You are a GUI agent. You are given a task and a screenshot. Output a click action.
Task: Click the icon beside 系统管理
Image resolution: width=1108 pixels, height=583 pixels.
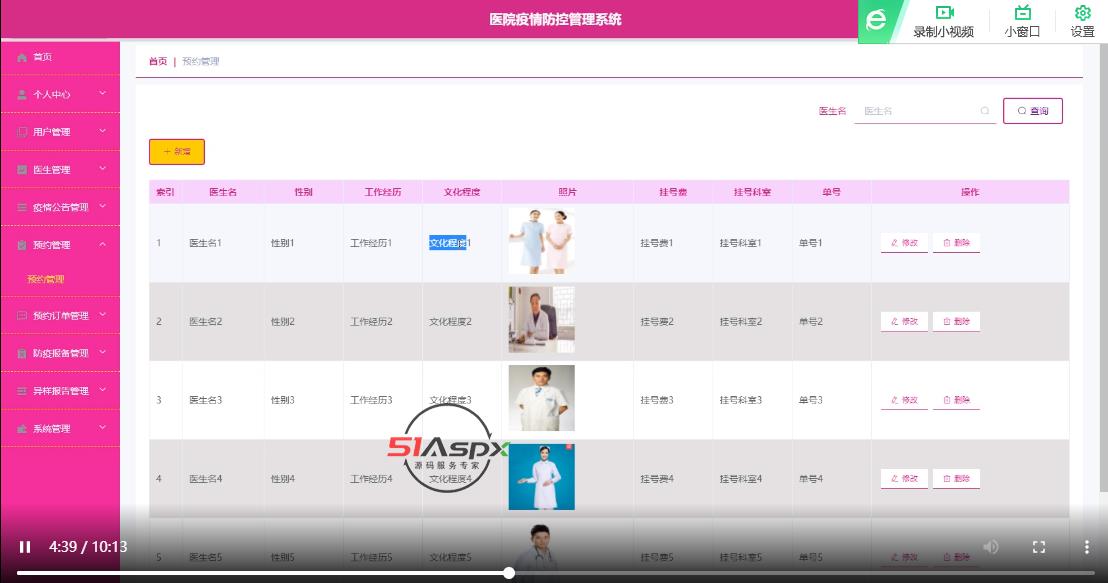tap(22, 428)
